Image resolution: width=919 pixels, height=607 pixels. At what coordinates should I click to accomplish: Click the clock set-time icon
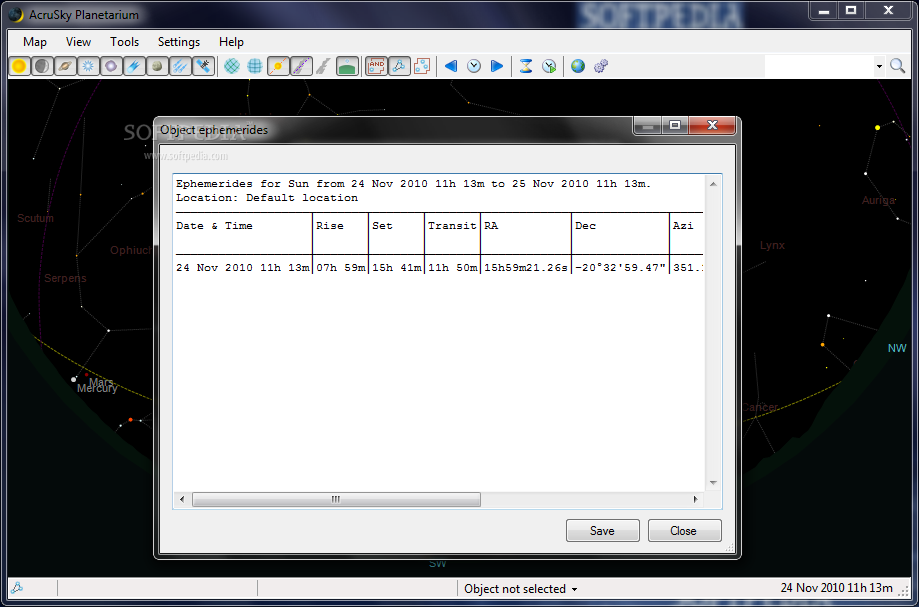click(x=474, y=66)
